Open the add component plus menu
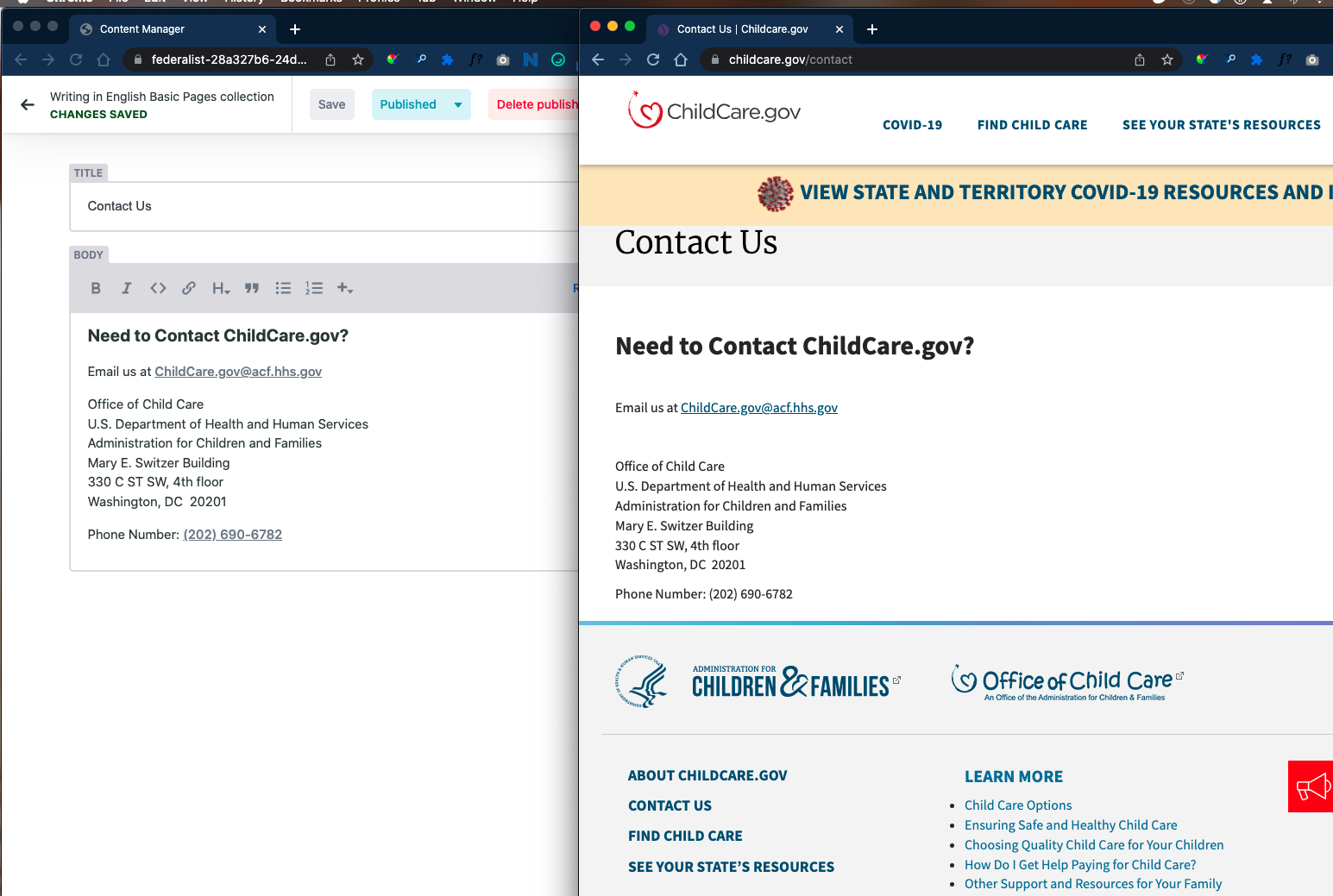The image size is (1333, 896). tap(345, 288)
